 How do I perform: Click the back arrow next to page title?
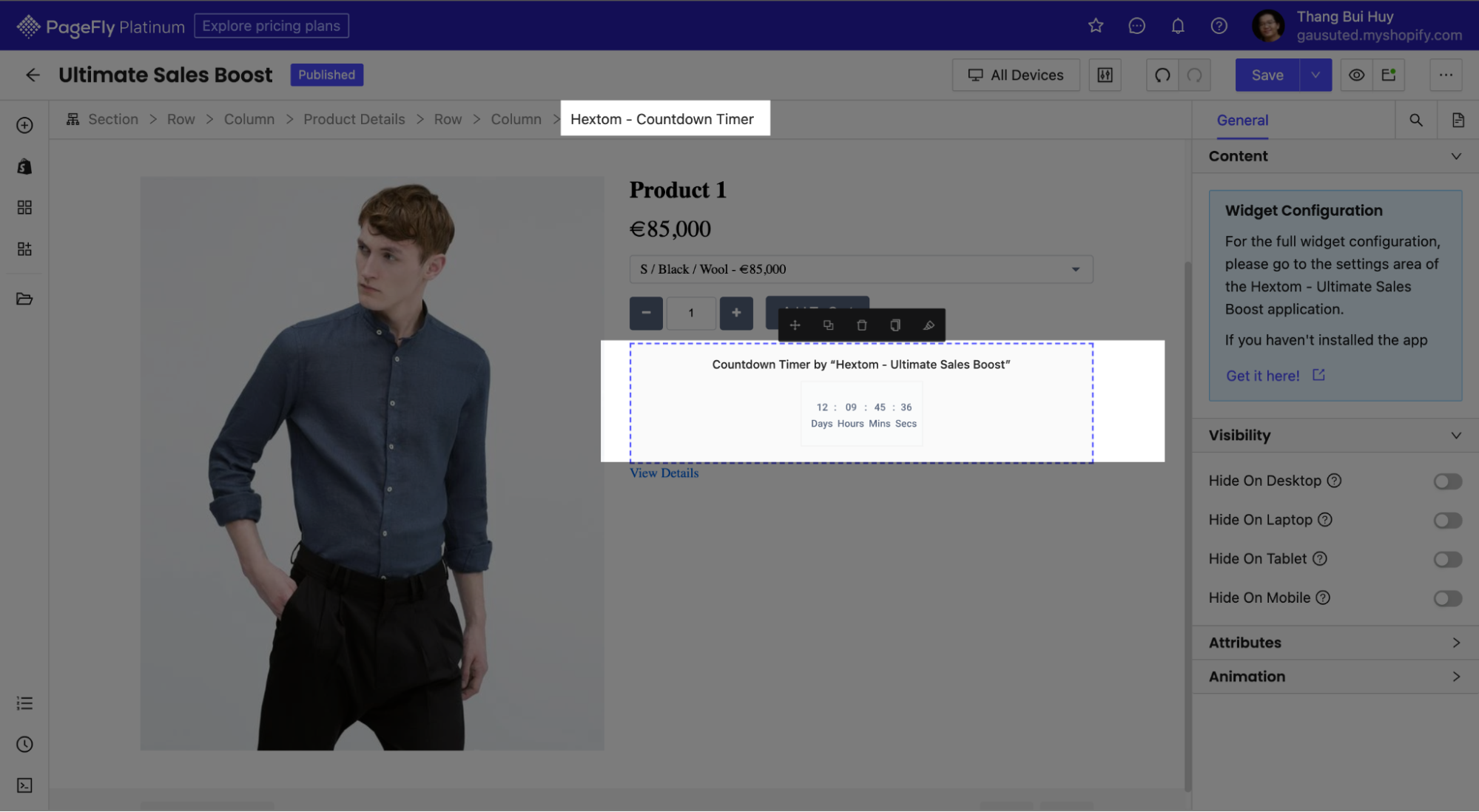[33, 75]
